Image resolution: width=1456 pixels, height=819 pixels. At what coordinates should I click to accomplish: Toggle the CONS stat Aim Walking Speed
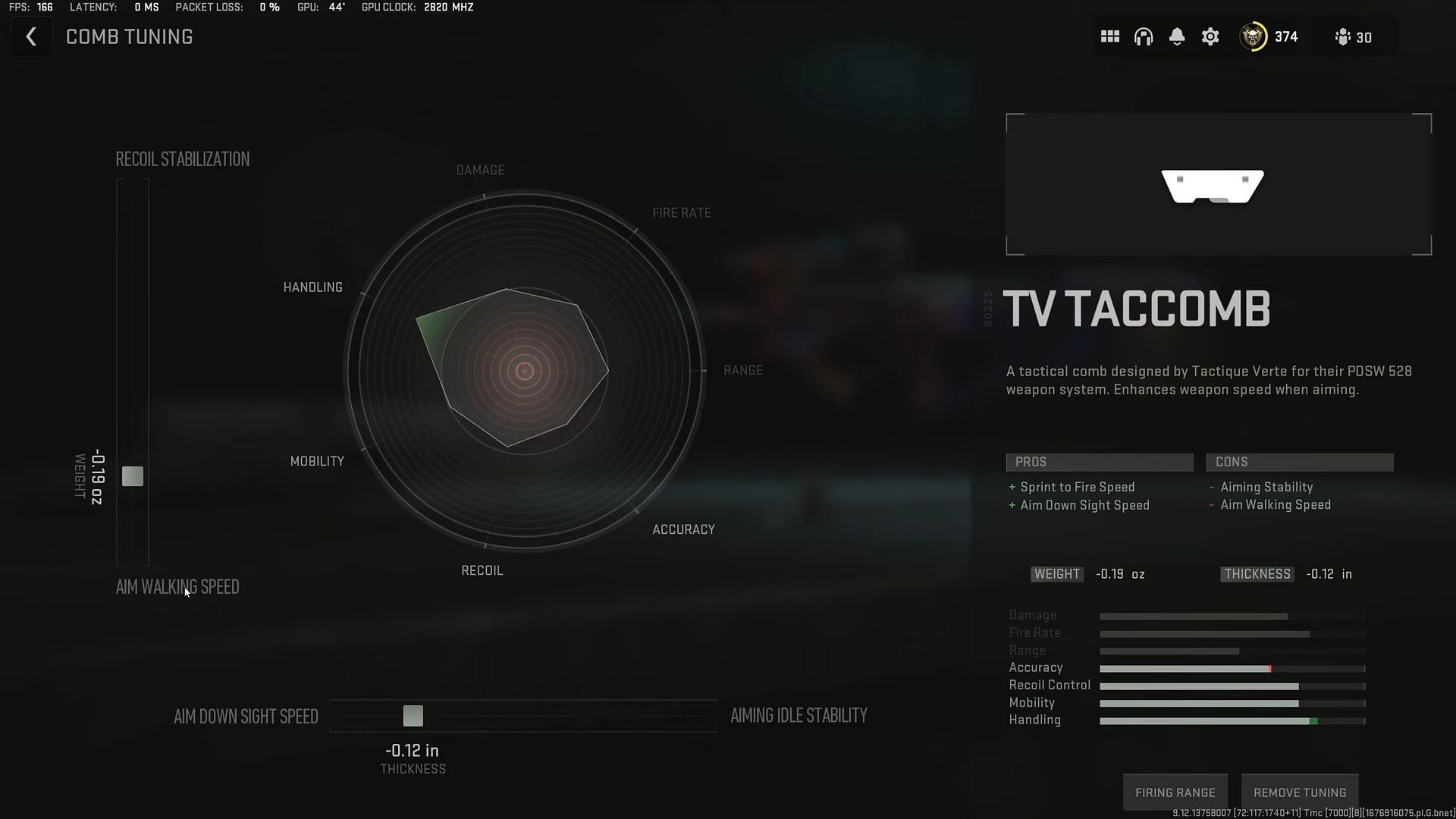(x=1275, y=504)
